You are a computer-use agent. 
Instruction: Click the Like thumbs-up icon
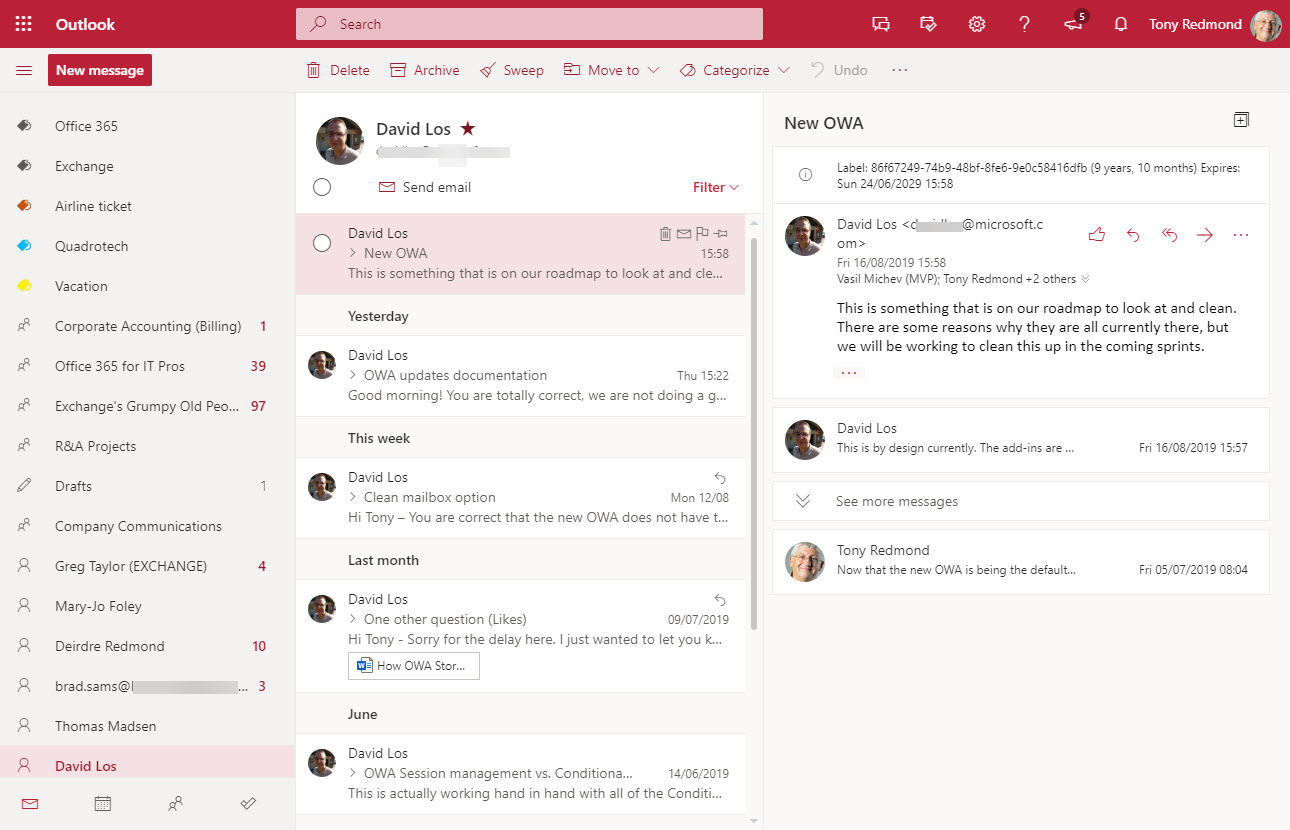1097,235
